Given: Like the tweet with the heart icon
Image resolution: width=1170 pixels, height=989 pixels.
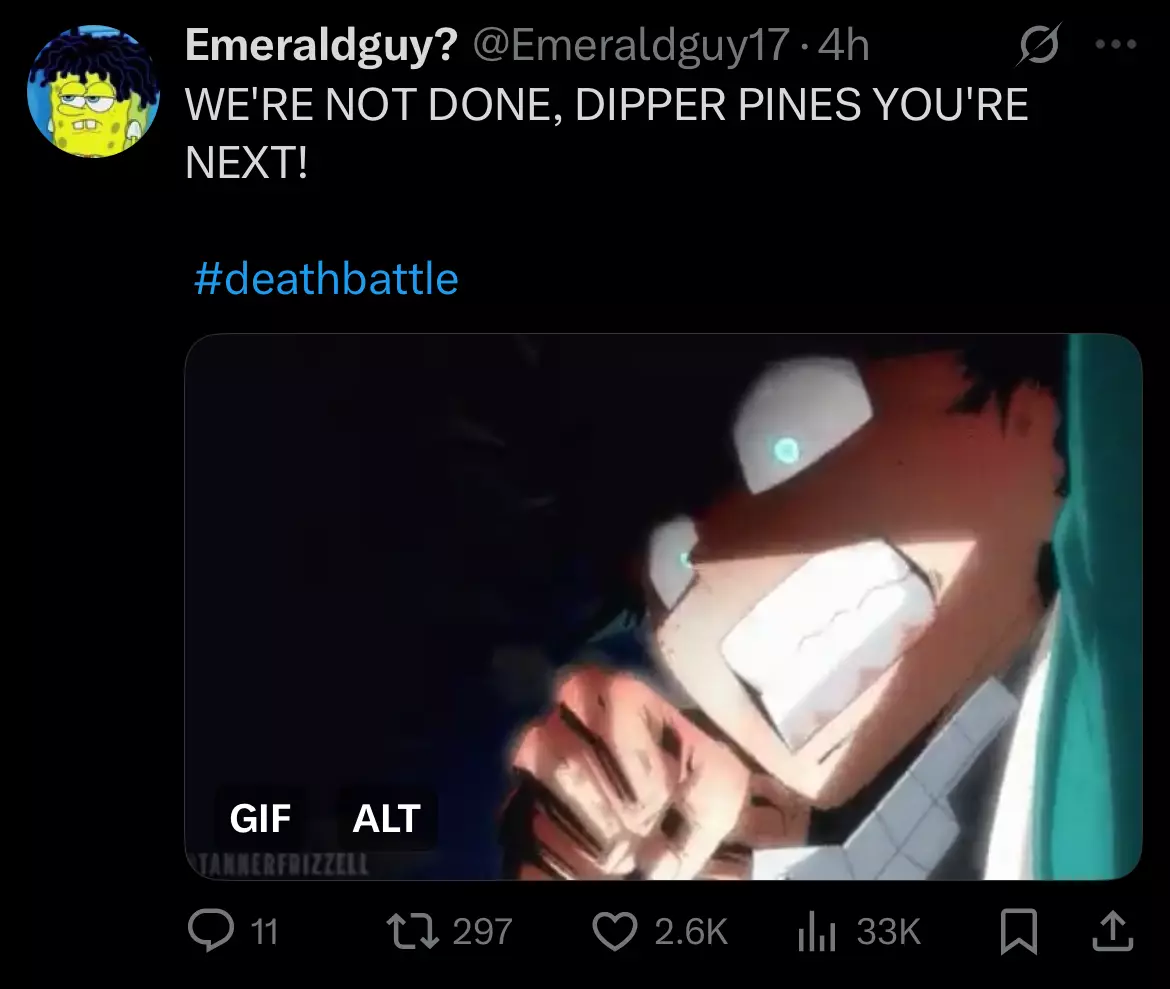Looking at the screenshot, I should (615, 932).
